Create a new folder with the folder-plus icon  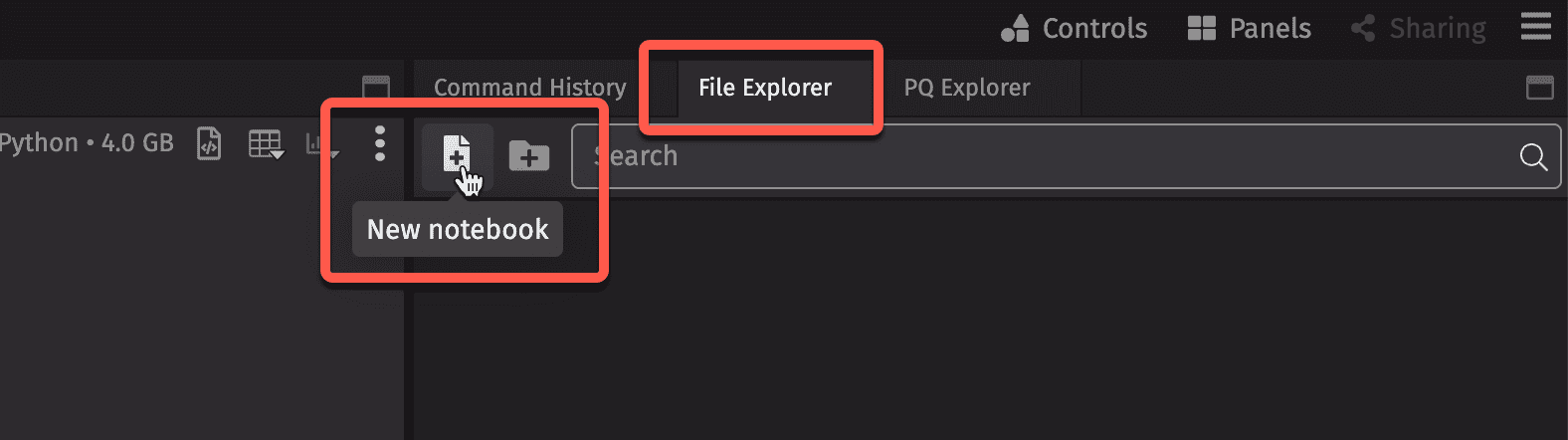tap(528, 155)
